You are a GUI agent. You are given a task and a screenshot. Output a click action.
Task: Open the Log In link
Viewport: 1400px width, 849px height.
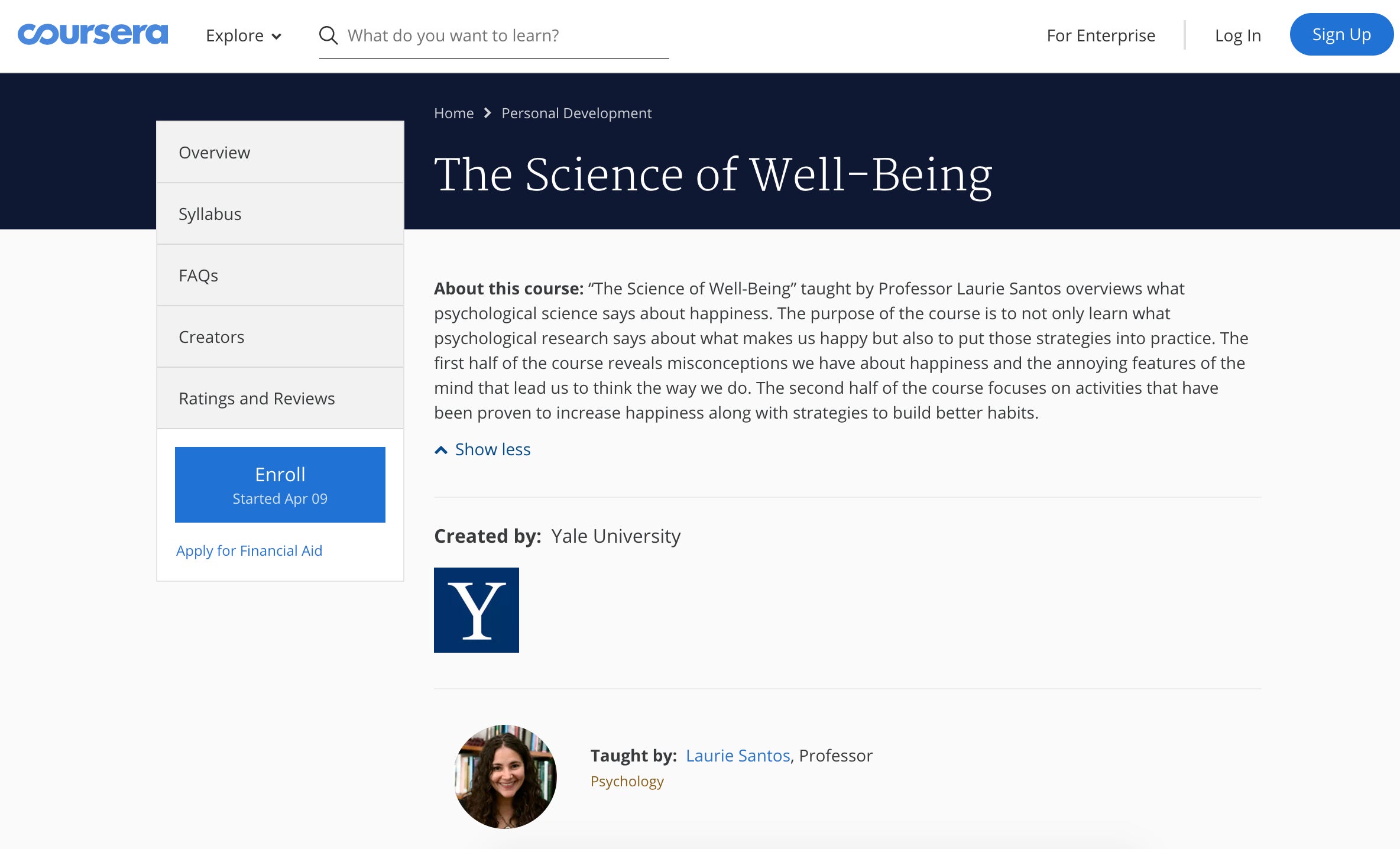[x=1238, y=35]
